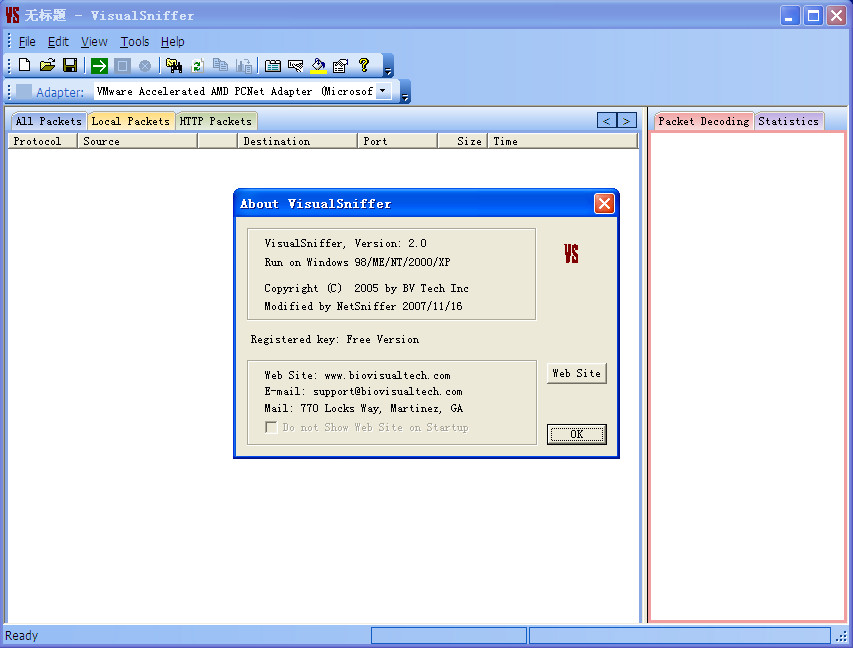The width and height of the screenshot is (853, 648).
Task: Click the green refresh document icon
Action: (x=197, y=66)
